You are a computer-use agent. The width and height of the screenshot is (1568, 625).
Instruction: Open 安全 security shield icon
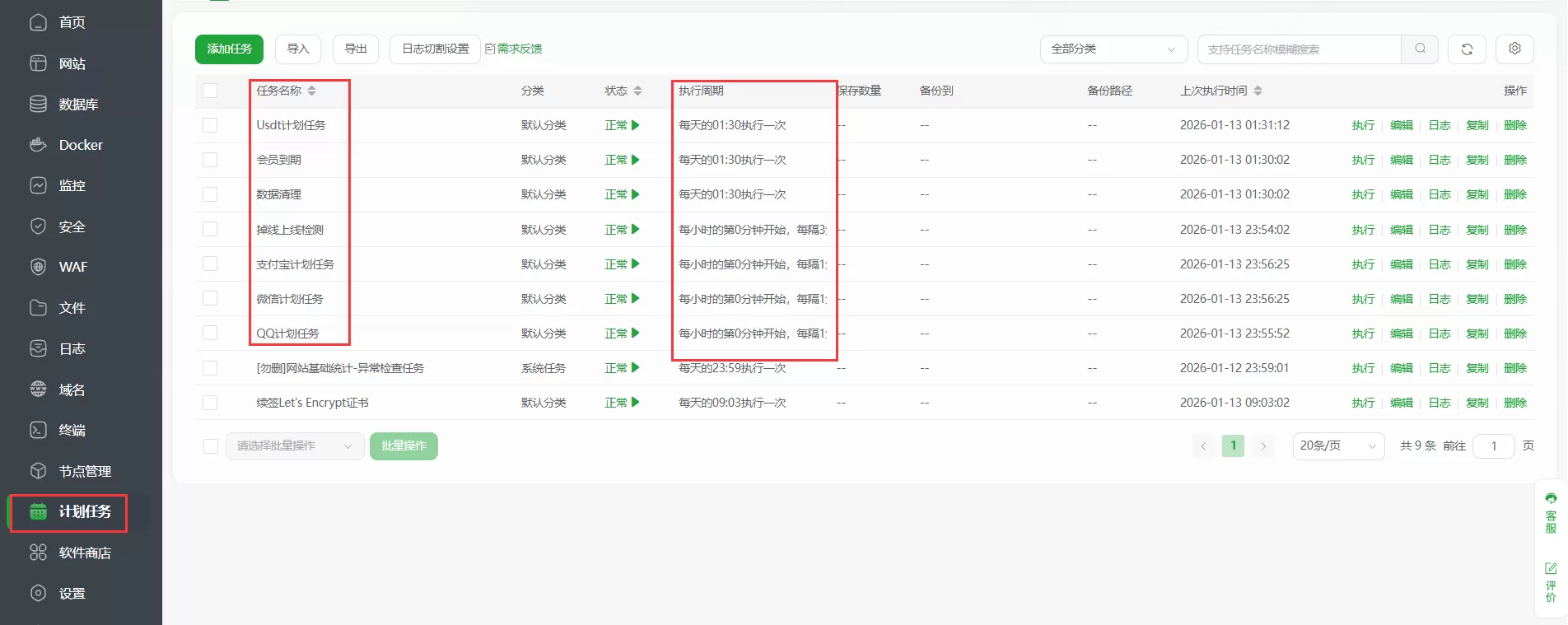38,226
